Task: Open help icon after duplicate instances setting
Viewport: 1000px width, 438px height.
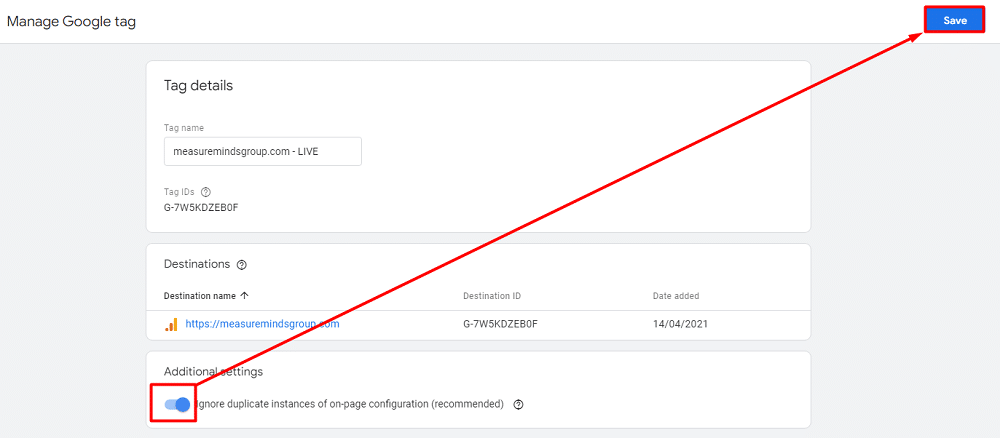Action: click(518, 404)
